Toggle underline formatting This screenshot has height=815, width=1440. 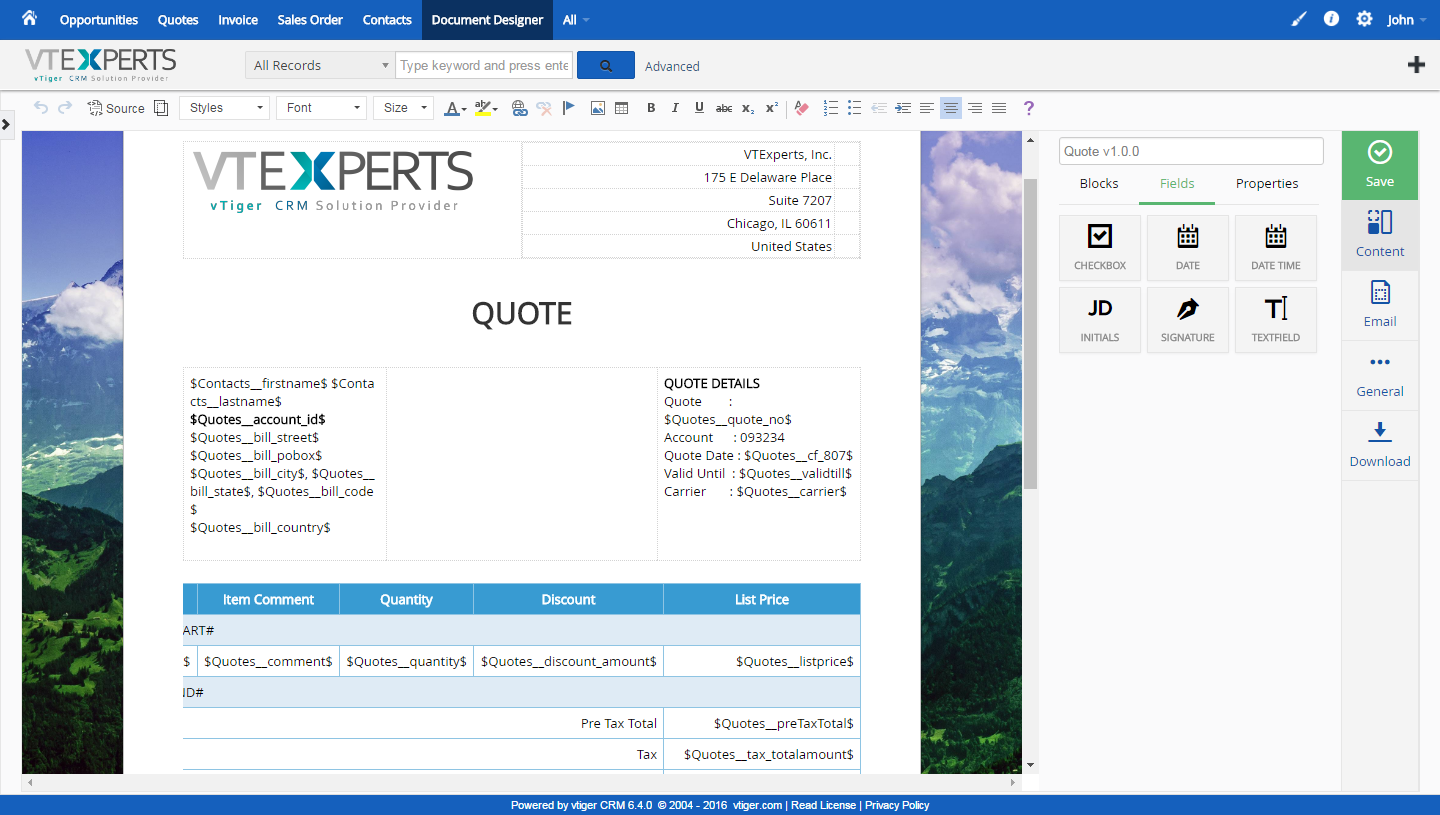tap(699, 108)
